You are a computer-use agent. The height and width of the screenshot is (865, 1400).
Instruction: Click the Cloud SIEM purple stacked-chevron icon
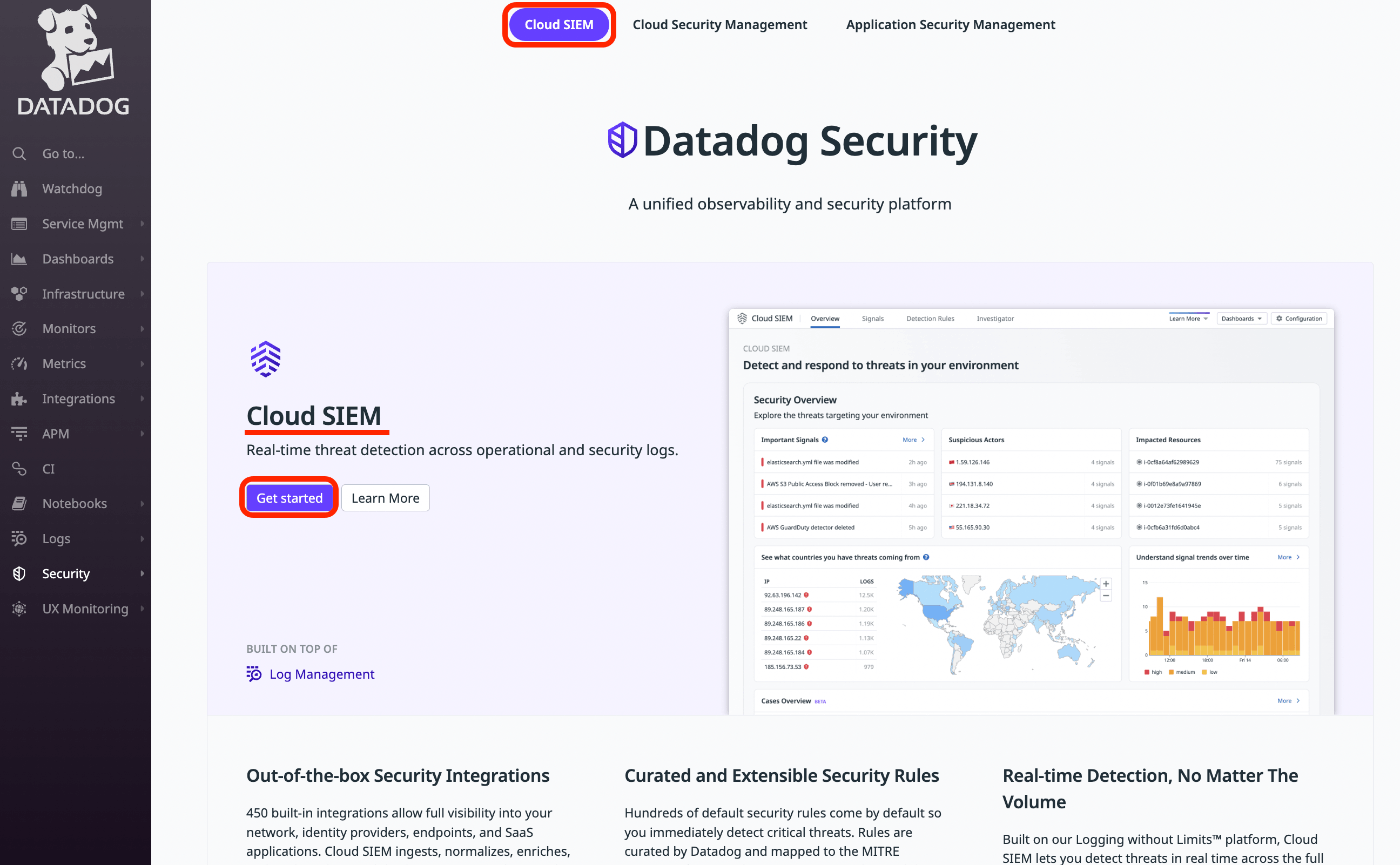(x=265, y=358)
